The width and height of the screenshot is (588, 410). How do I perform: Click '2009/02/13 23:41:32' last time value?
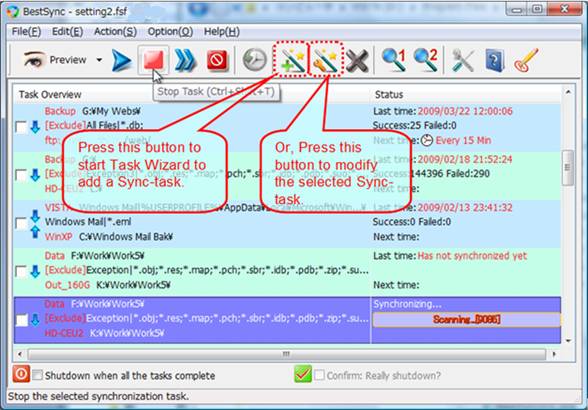[465, 207]
